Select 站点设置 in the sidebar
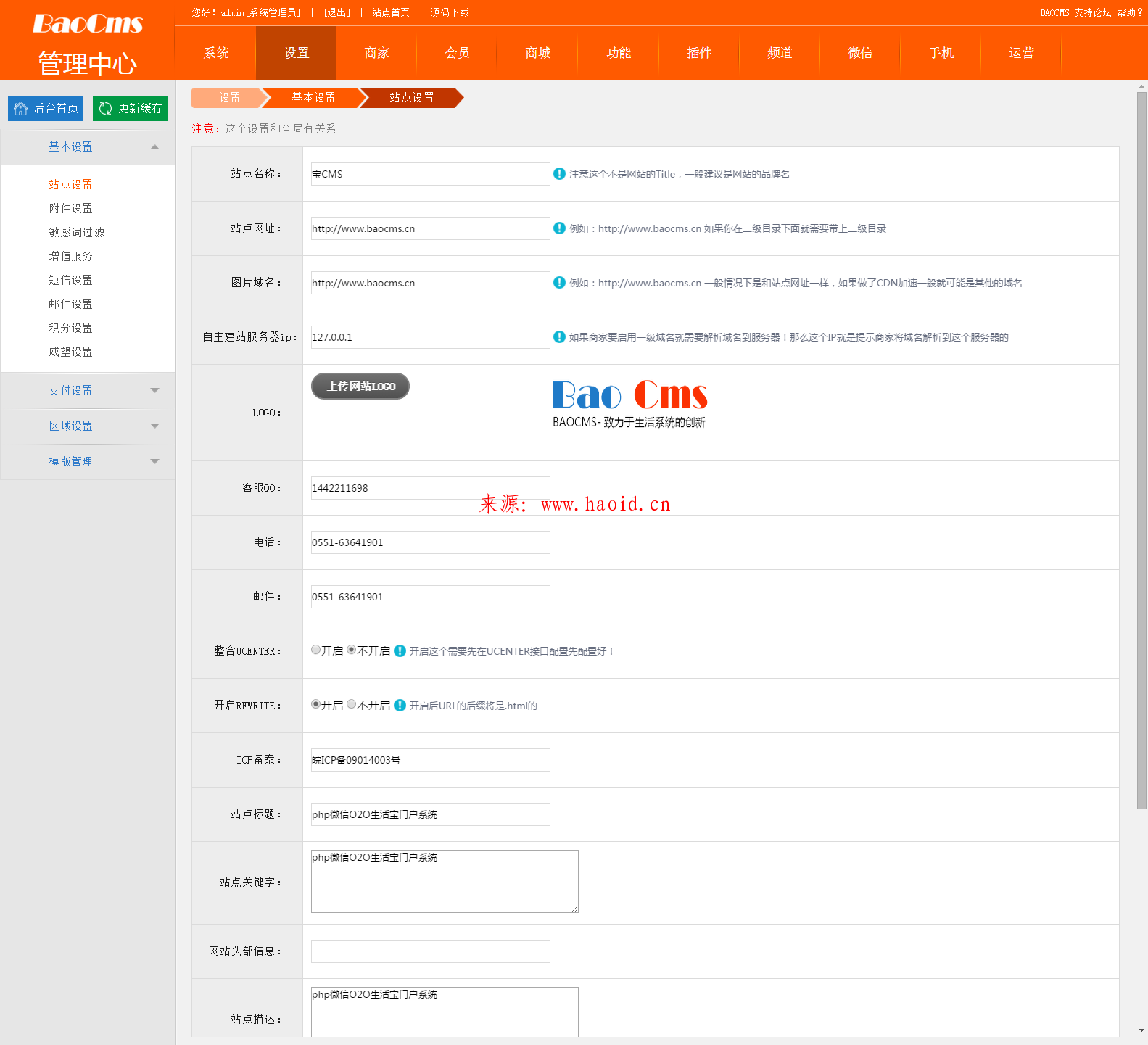This screenshot has width=1148, height=1045. (x=70, y=184)
